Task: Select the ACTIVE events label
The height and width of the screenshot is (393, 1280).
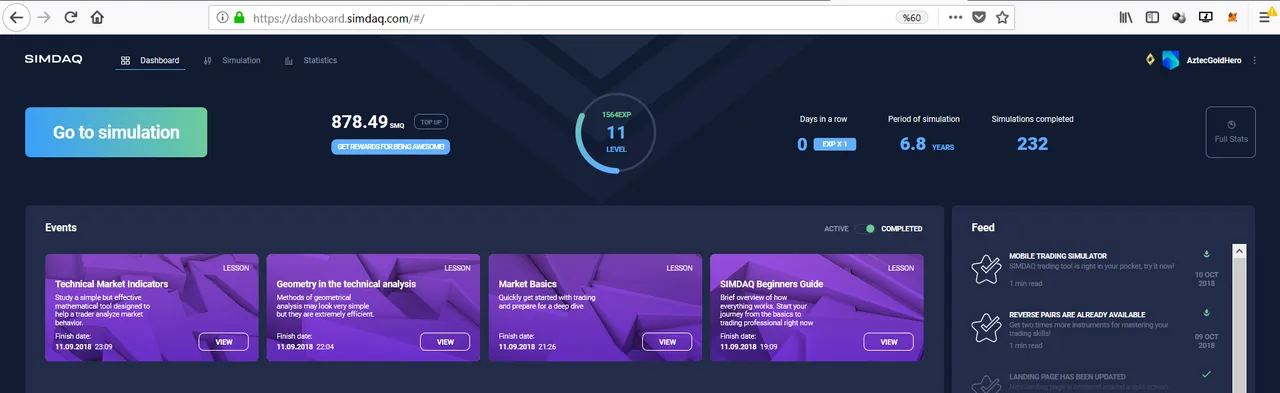Action: pos(836,229)
